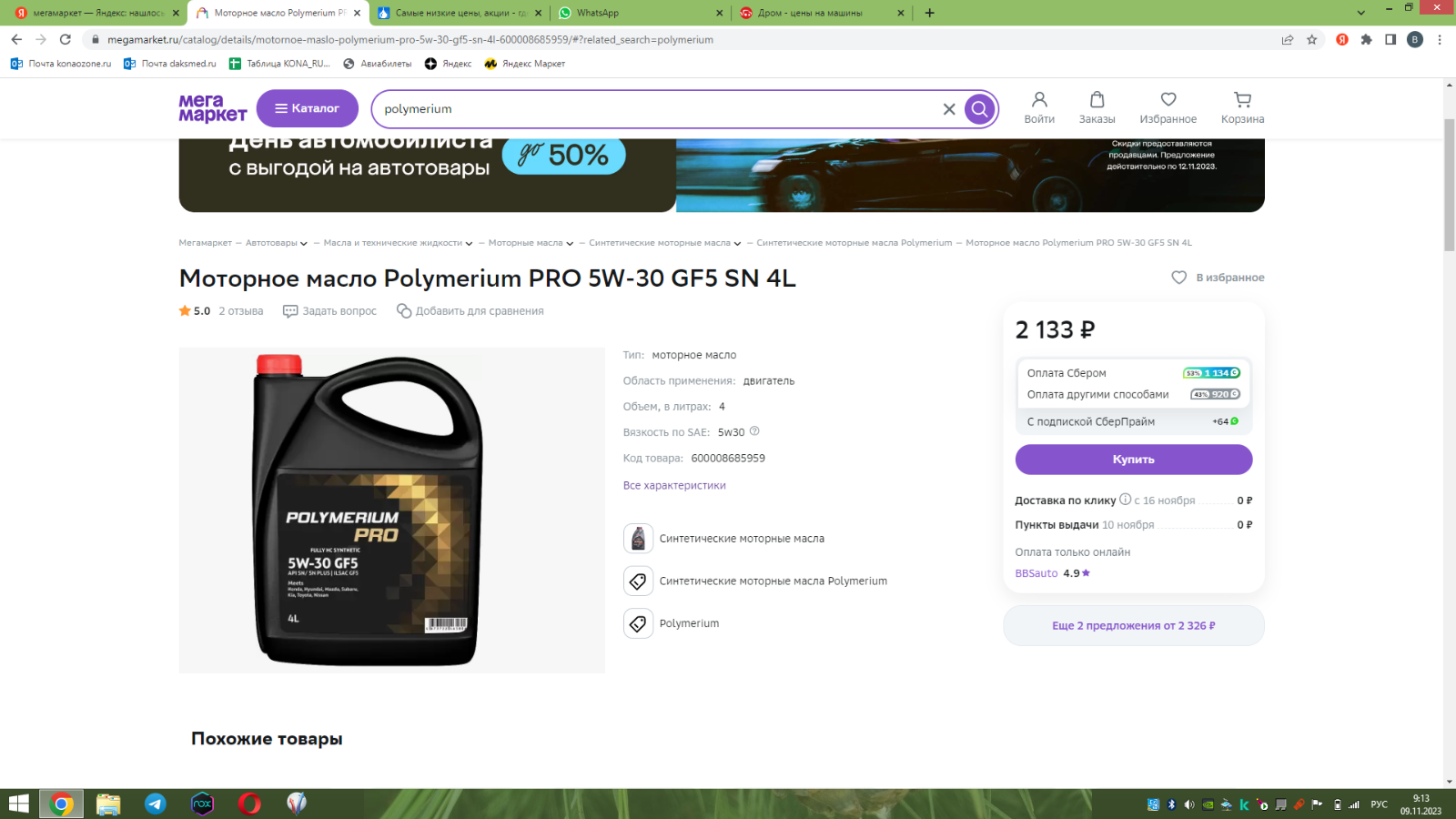The height and width of the screenshot is (819, 1456).
Task: Click the Polymerium brand tag icon
Action: coord(638,623)
